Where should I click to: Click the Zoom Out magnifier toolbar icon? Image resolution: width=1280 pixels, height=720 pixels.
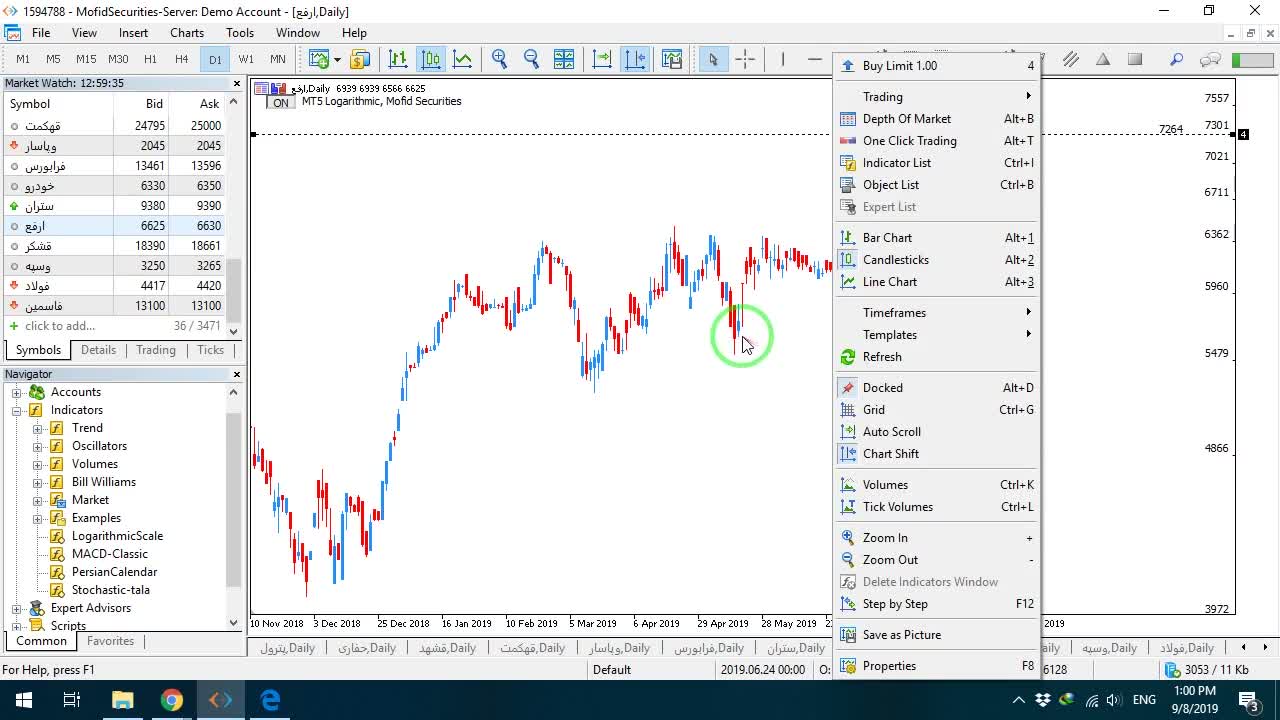click(531, 59)
